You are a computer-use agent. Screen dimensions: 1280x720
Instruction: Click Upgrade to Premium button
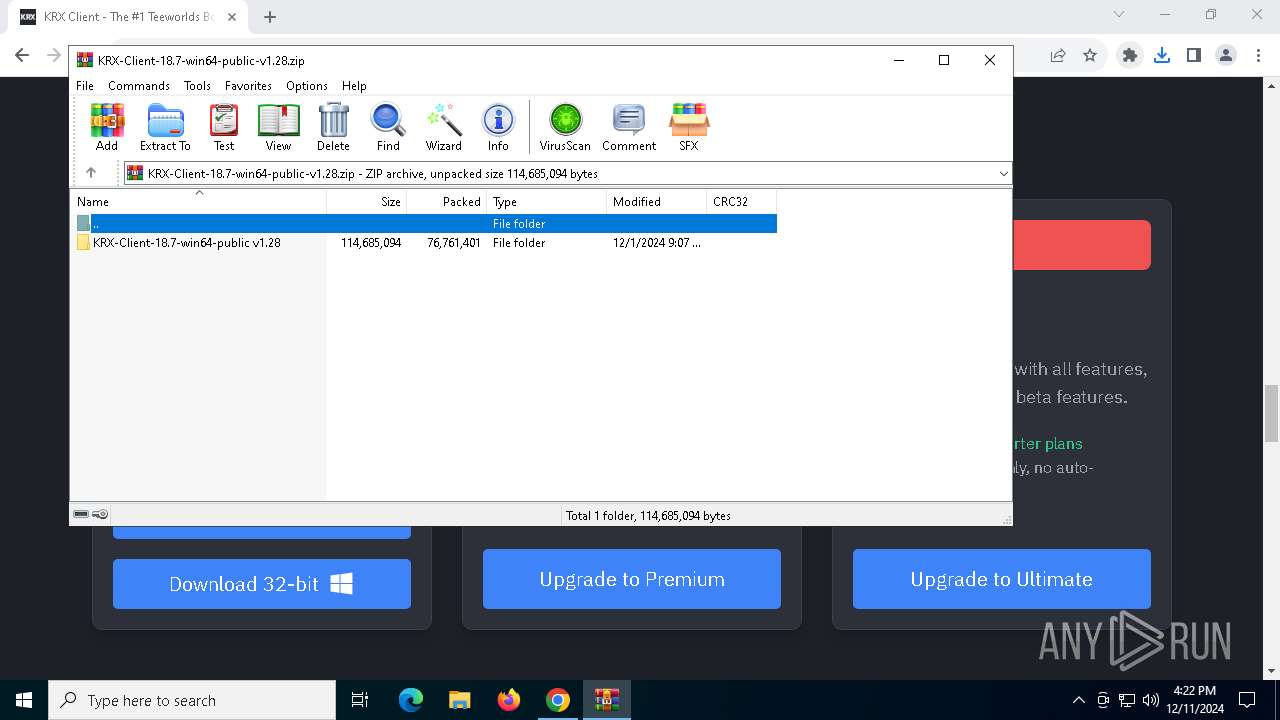pos(632,579)
